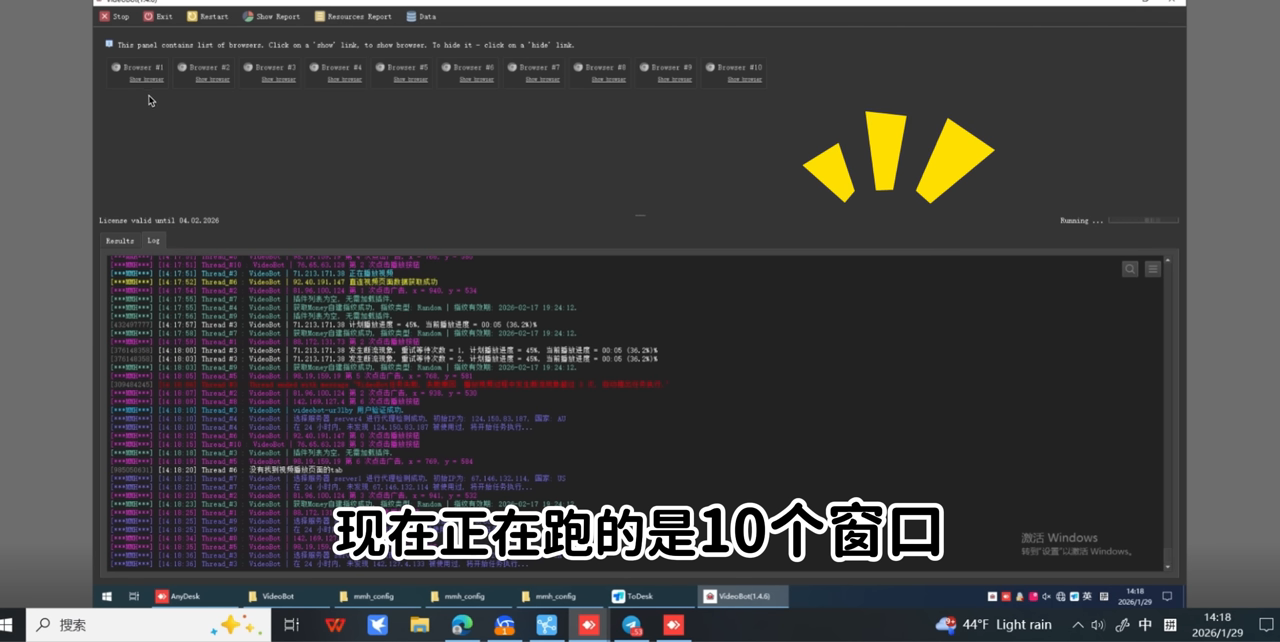Show browser for Browser #6
Viewport: 1280px width, 642px height.
pyautogui.click(x=476, y=79)
